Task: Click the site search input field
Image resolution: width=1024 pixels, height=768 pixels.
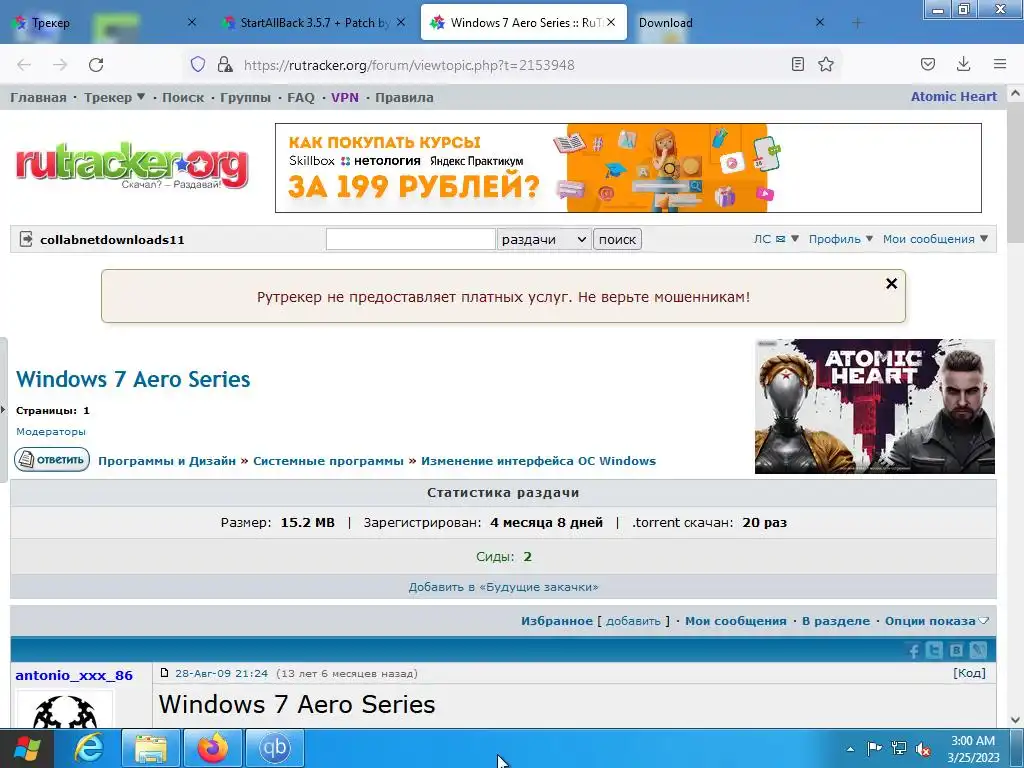Action: [x=411, y=239]
